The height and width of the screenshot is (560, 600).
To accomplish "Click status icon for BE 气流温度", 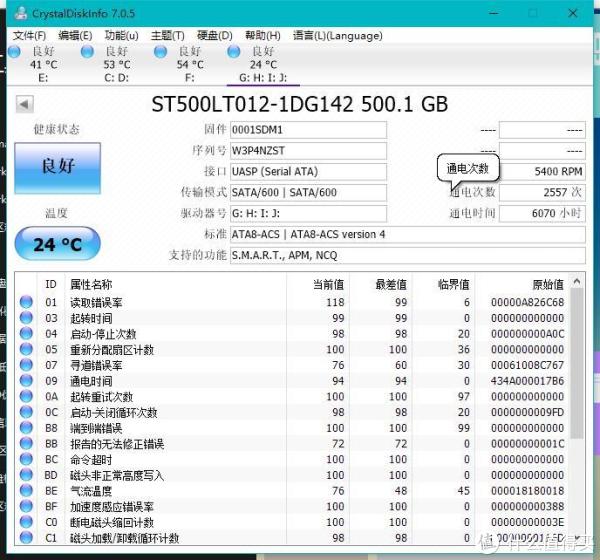I will [x=26, y=490].
